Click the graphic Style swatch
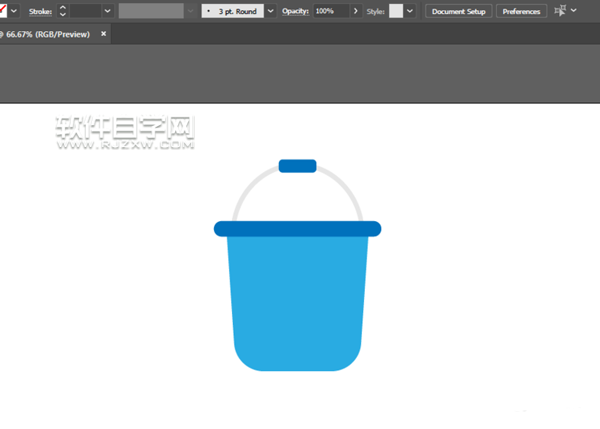This screenshot has width=600, height=429. pos(396,11)
